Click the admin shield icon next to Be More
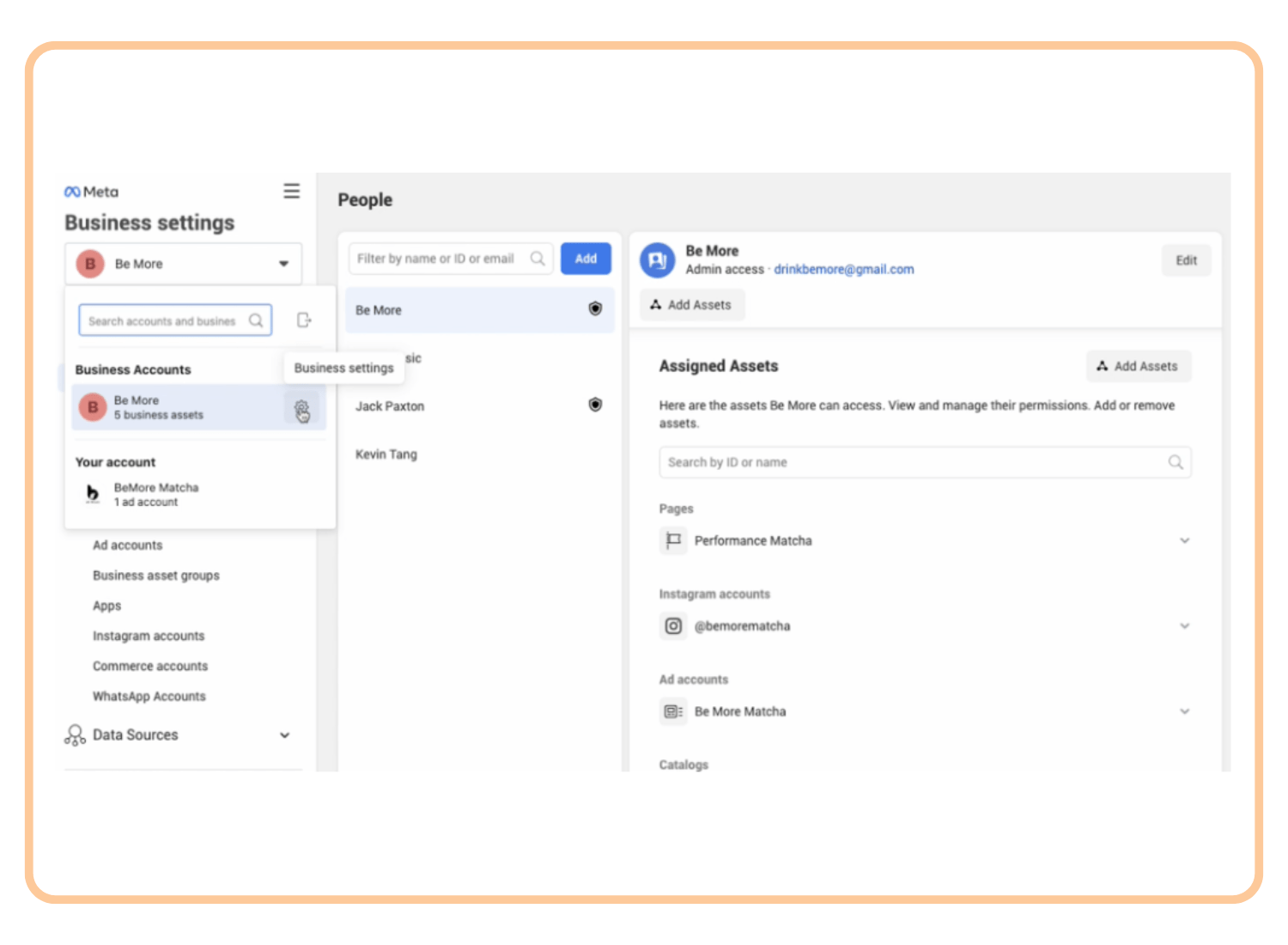 [x=595, y=309]
